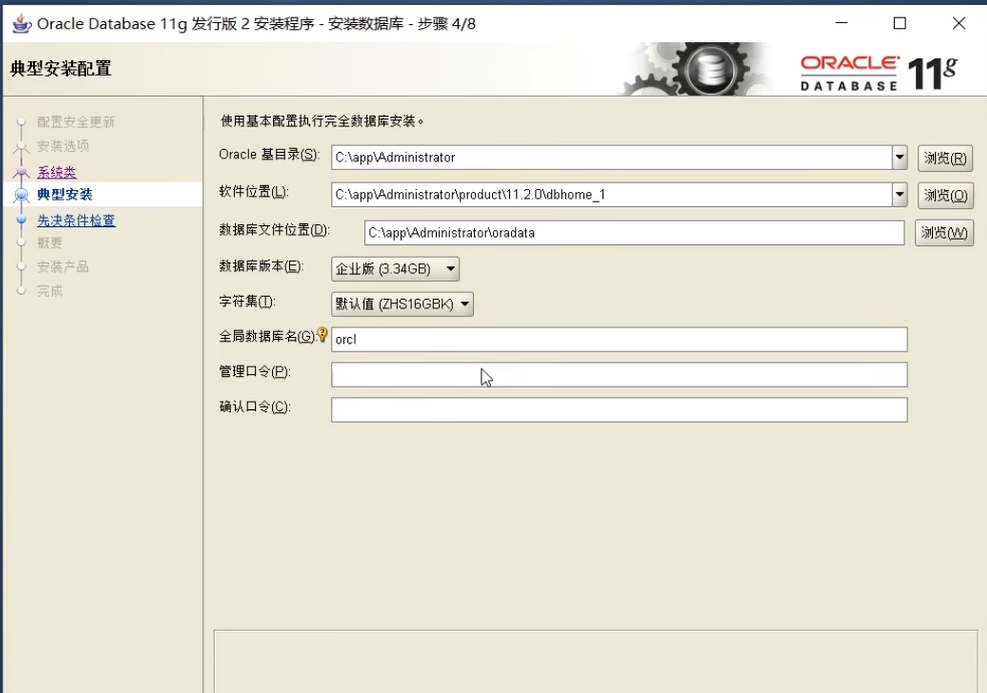Expand the 软件位置 dropdown arrow
987x693 pixels.
click(900, 194)
